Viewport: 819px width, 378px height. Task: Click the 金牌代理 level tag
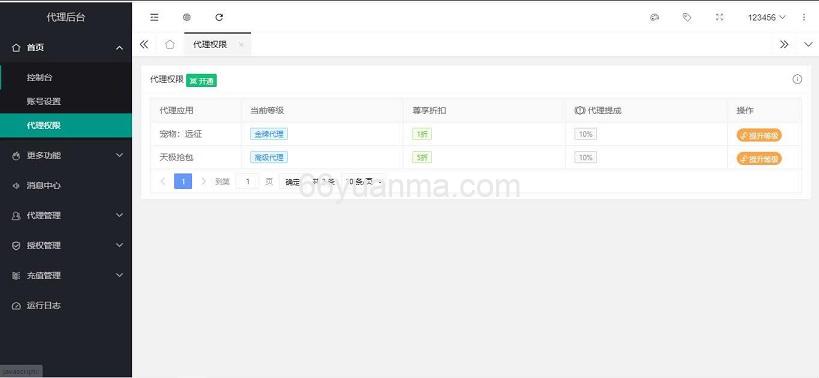click(269, 134)
